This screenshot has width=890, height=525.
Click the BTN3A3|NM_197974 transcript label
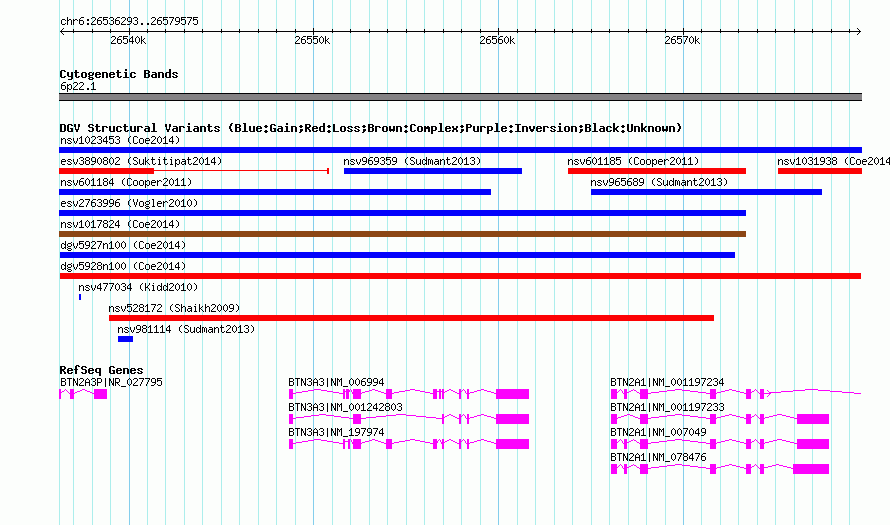[336, 432]
